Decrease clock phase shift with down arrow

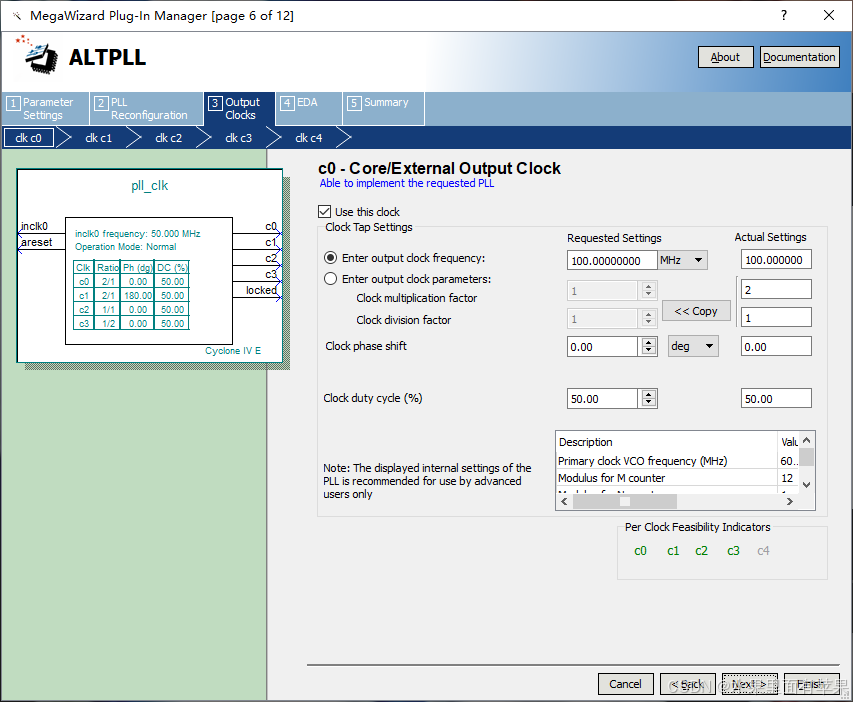pos(648,350)
